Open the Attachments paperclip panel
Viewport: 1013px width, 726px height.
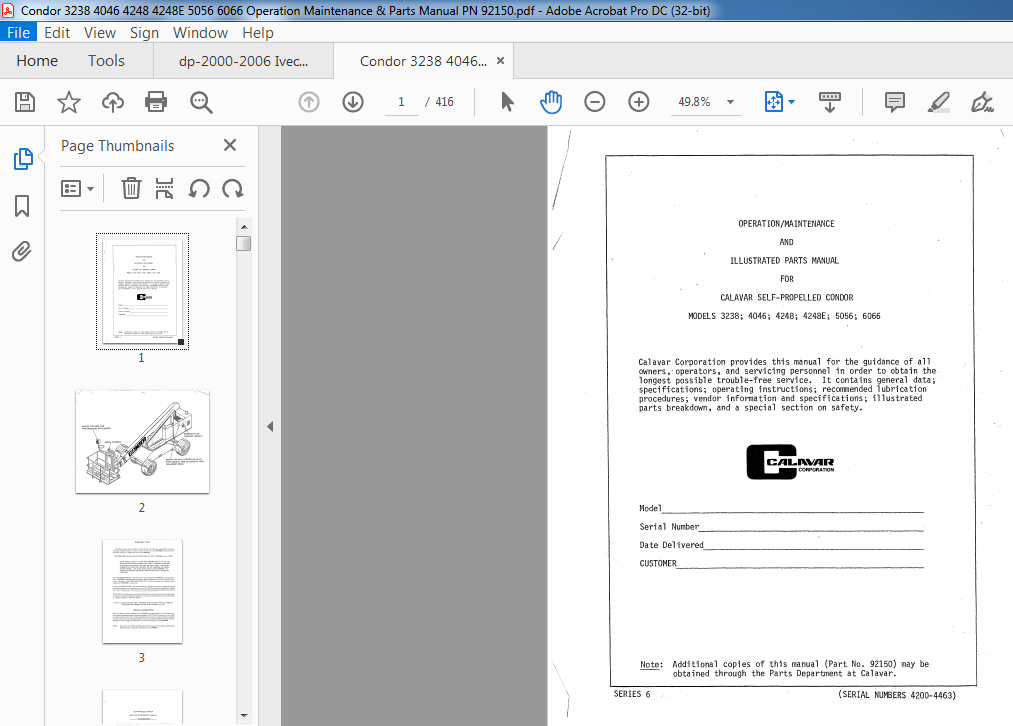[x=21, y=251]
